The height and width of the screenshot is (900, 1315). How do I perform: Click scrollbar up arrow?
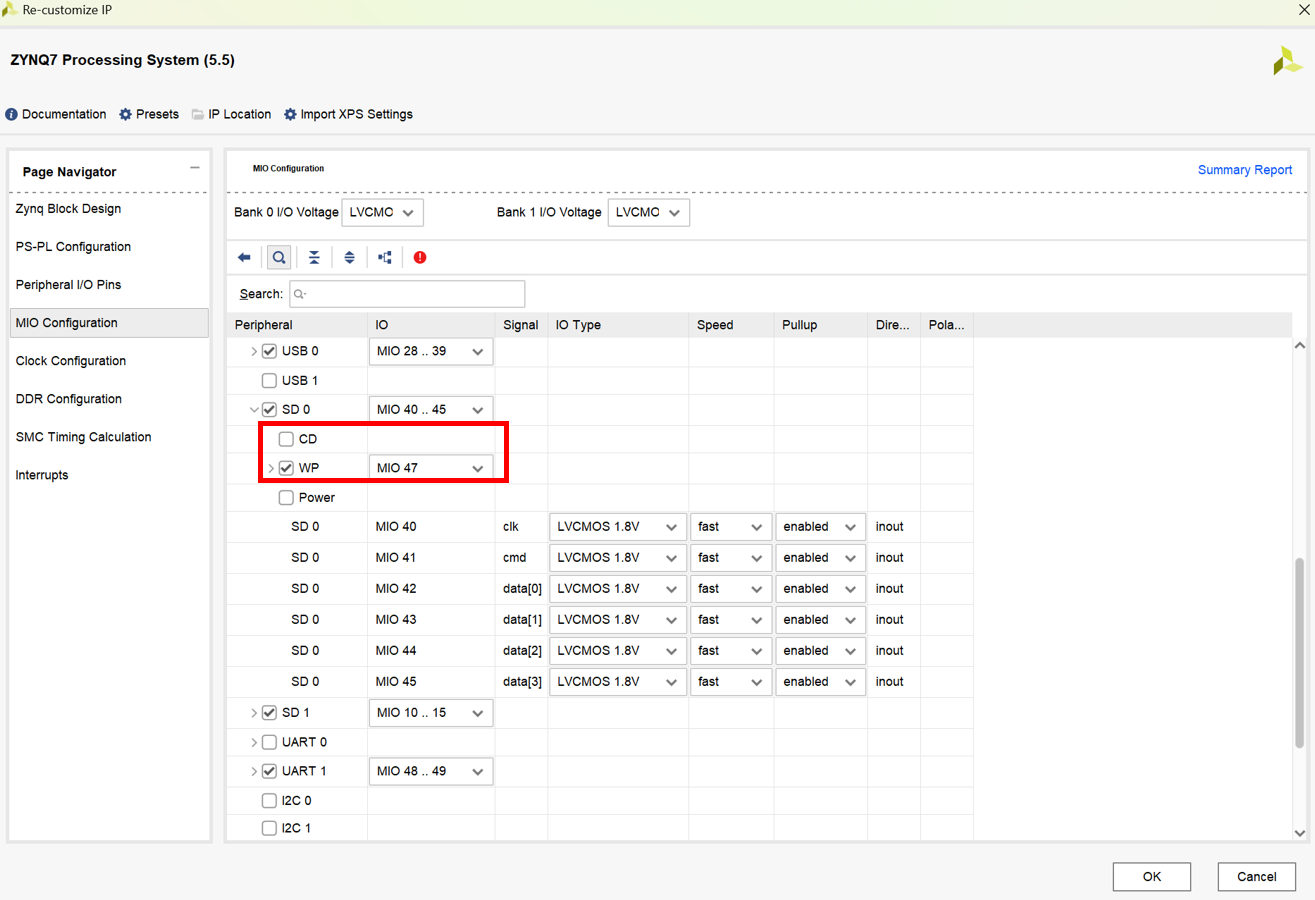[1300, 345]
